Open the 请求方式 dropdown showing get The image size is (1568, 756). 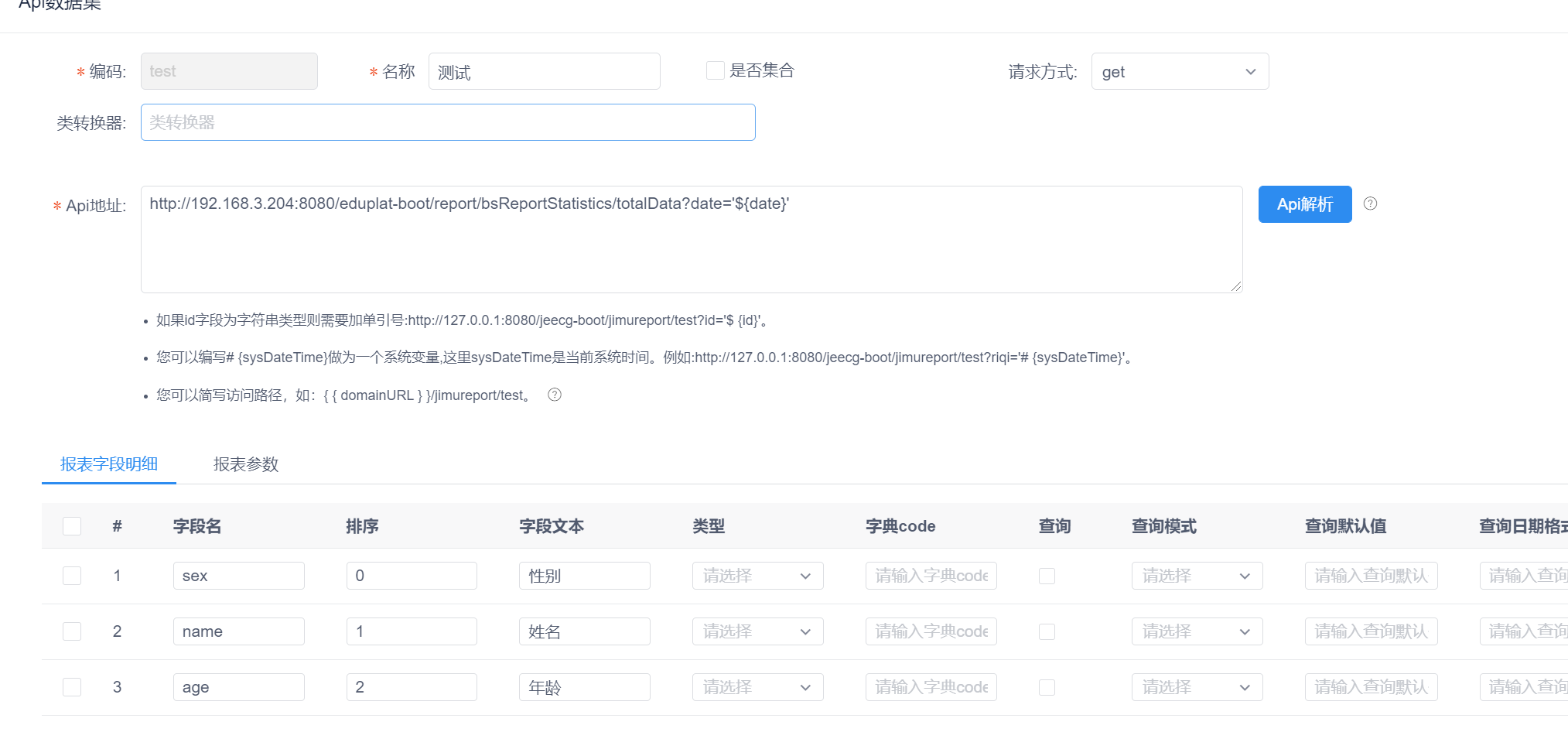pyautogui.click(x=1179, y=71)
